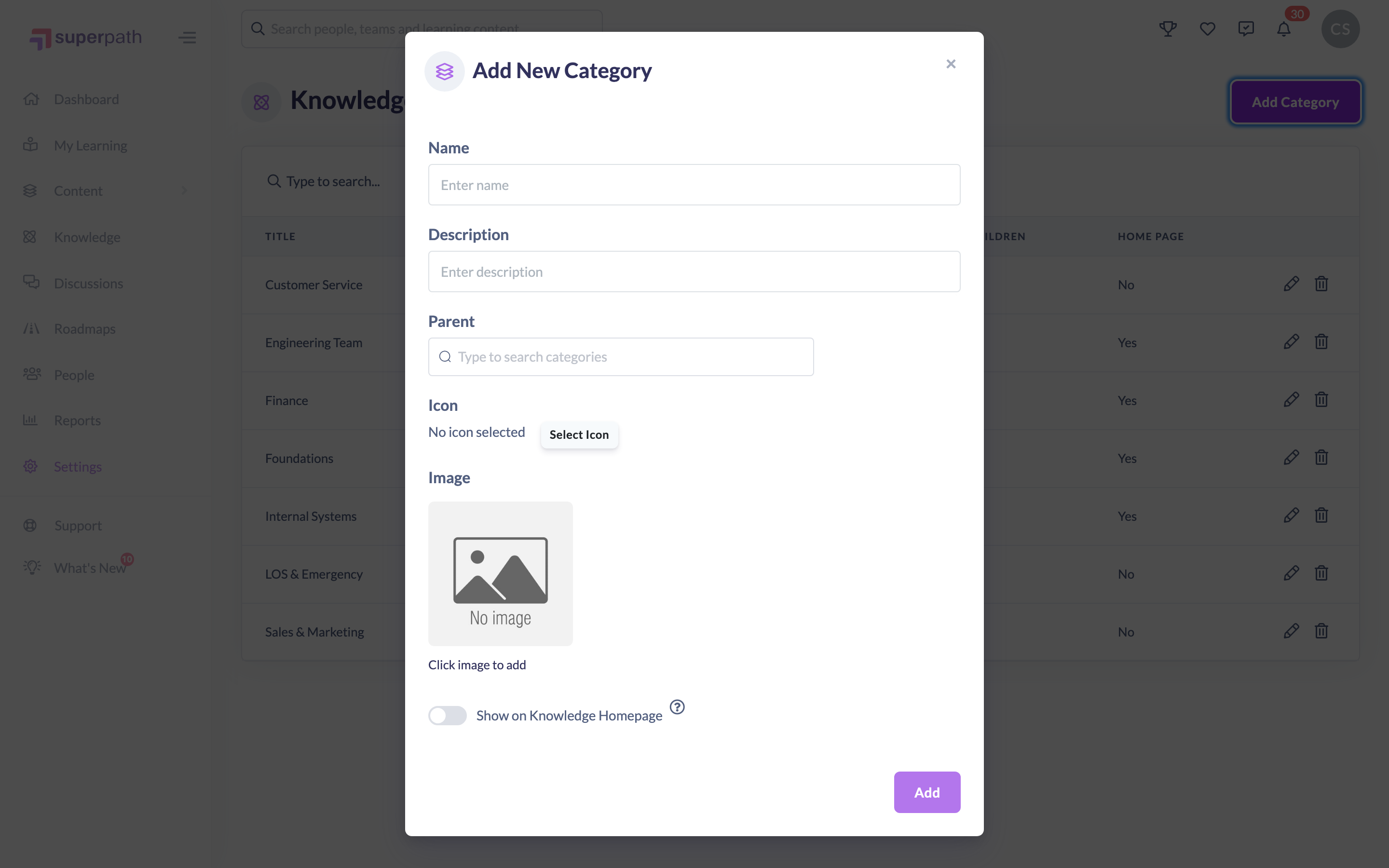The width and height of the screenshot is (1389, 868).
Task: Open the heart favorites icon
Action: pos(1207,29)
